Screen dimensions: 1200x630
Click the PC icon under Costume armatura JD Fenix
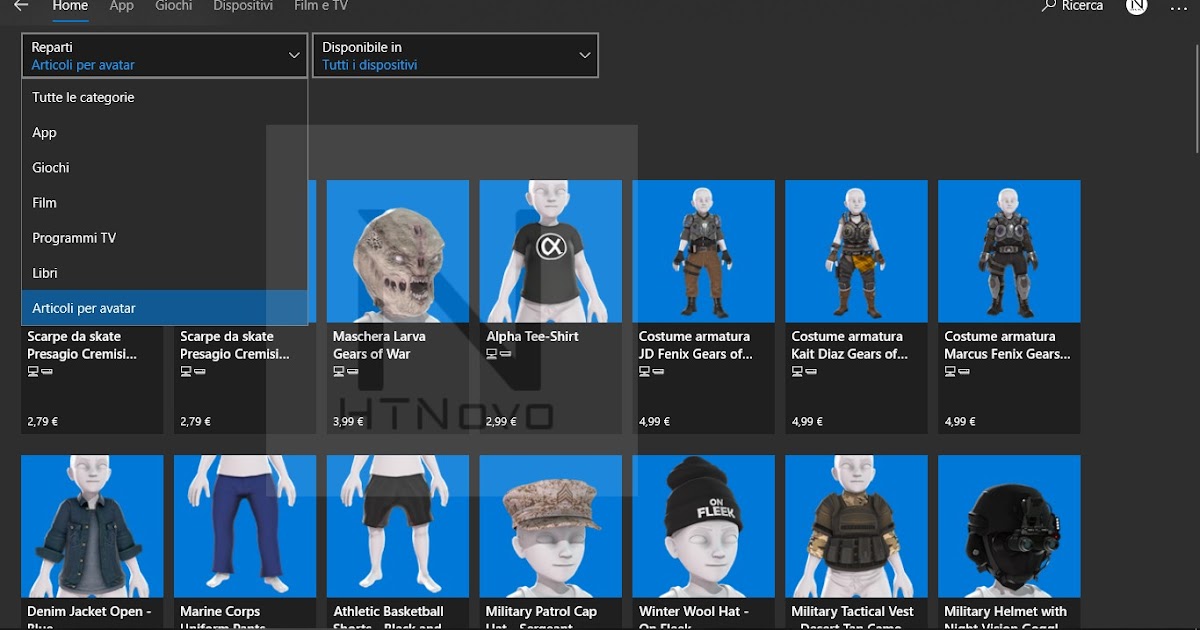pos(644,371)
